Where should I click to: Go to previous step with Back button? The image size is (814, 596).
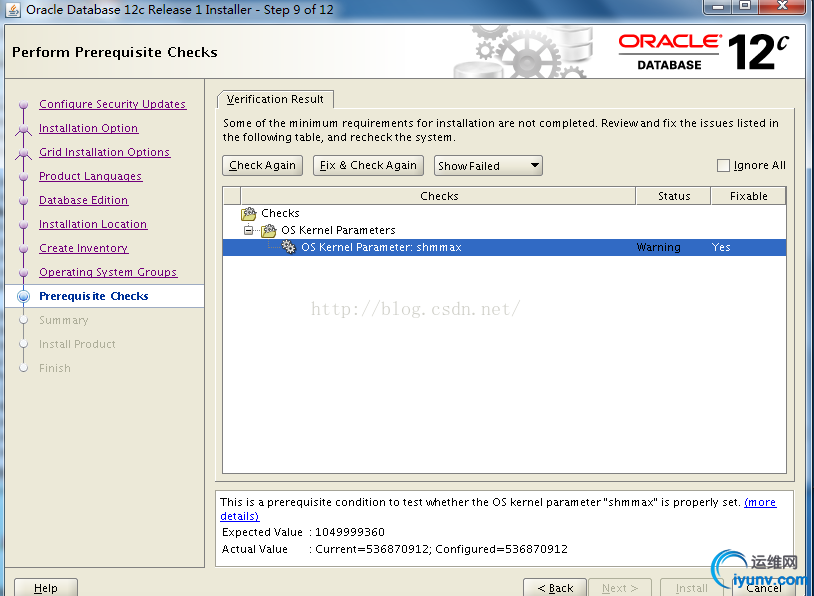[x=555, y=588]
